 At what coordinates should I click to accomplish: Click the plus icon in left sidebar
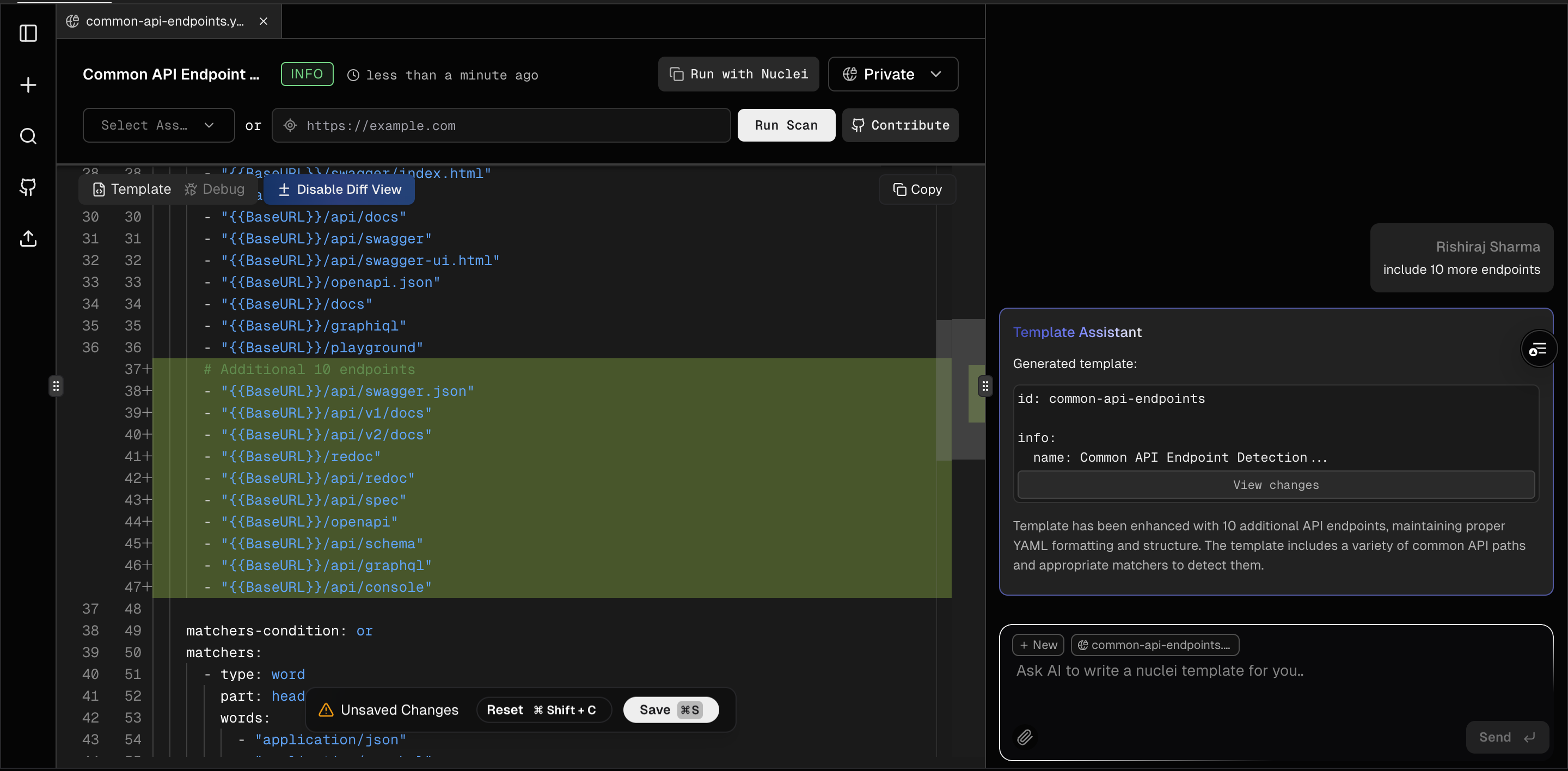pos(28,84)
